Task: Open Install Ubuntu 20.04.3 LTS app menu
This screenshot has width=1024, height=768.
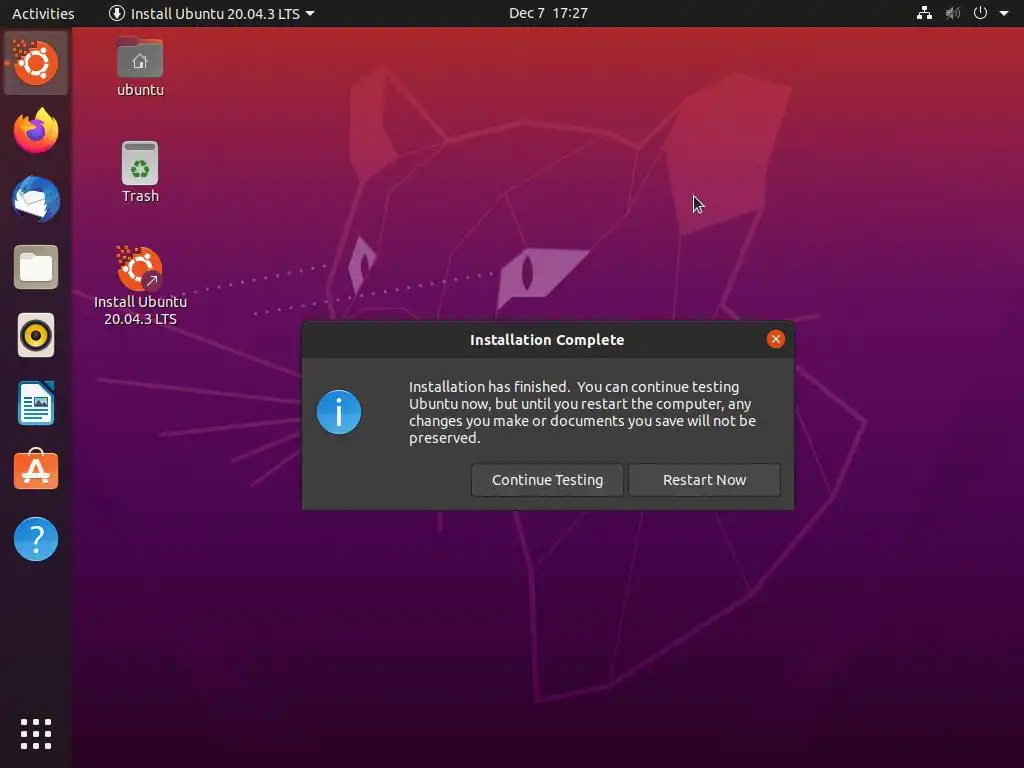Action: (212, 13)
